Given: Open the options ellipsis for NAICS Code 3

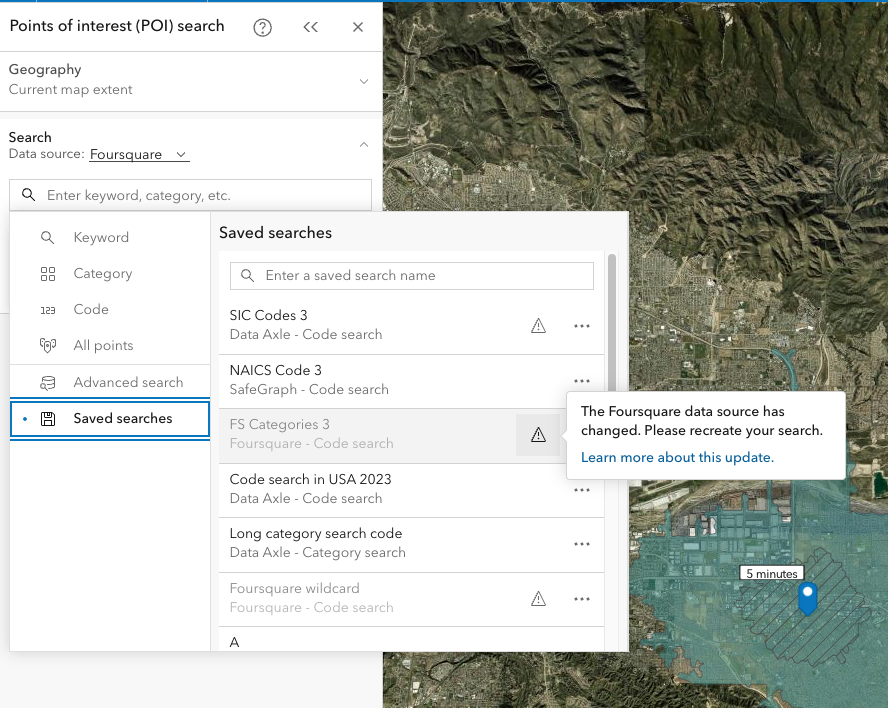Looking at the screenshot, I should point(582,380).
